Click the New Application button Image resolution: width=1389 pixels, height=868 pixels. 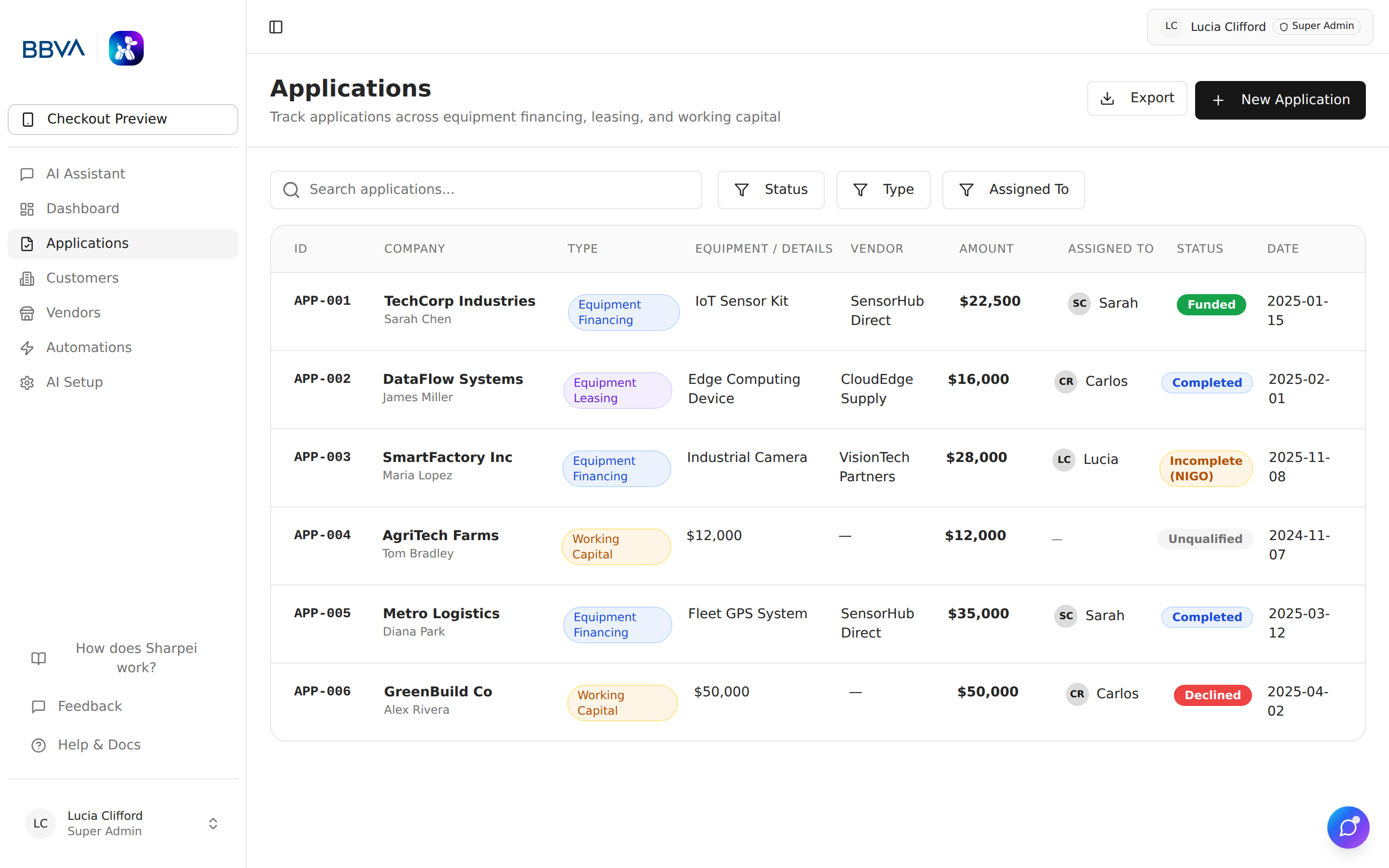[x=1280, y=100]
